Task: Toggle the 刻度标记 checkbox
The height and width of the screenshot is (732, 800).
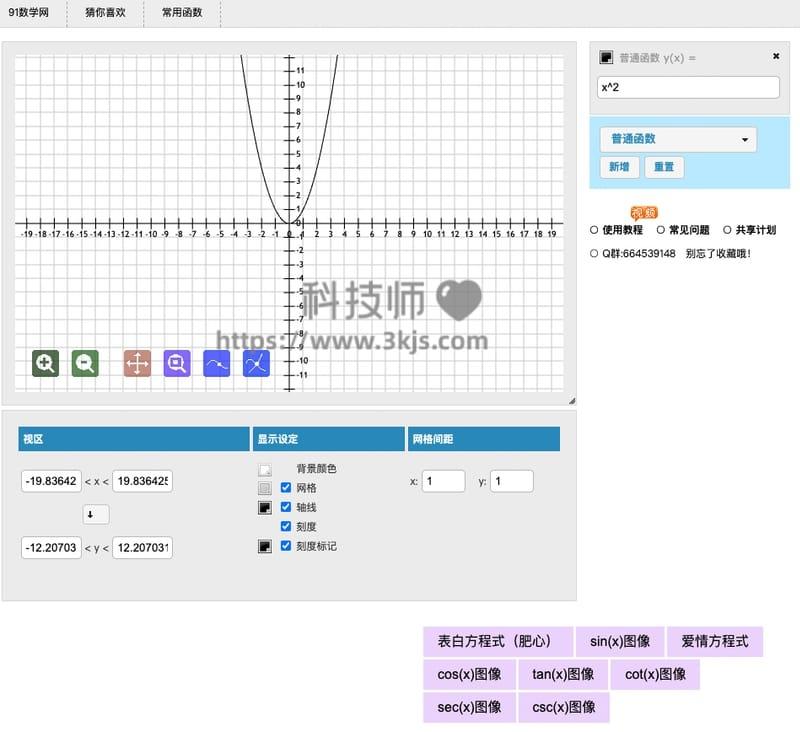Action: point(286,546)
